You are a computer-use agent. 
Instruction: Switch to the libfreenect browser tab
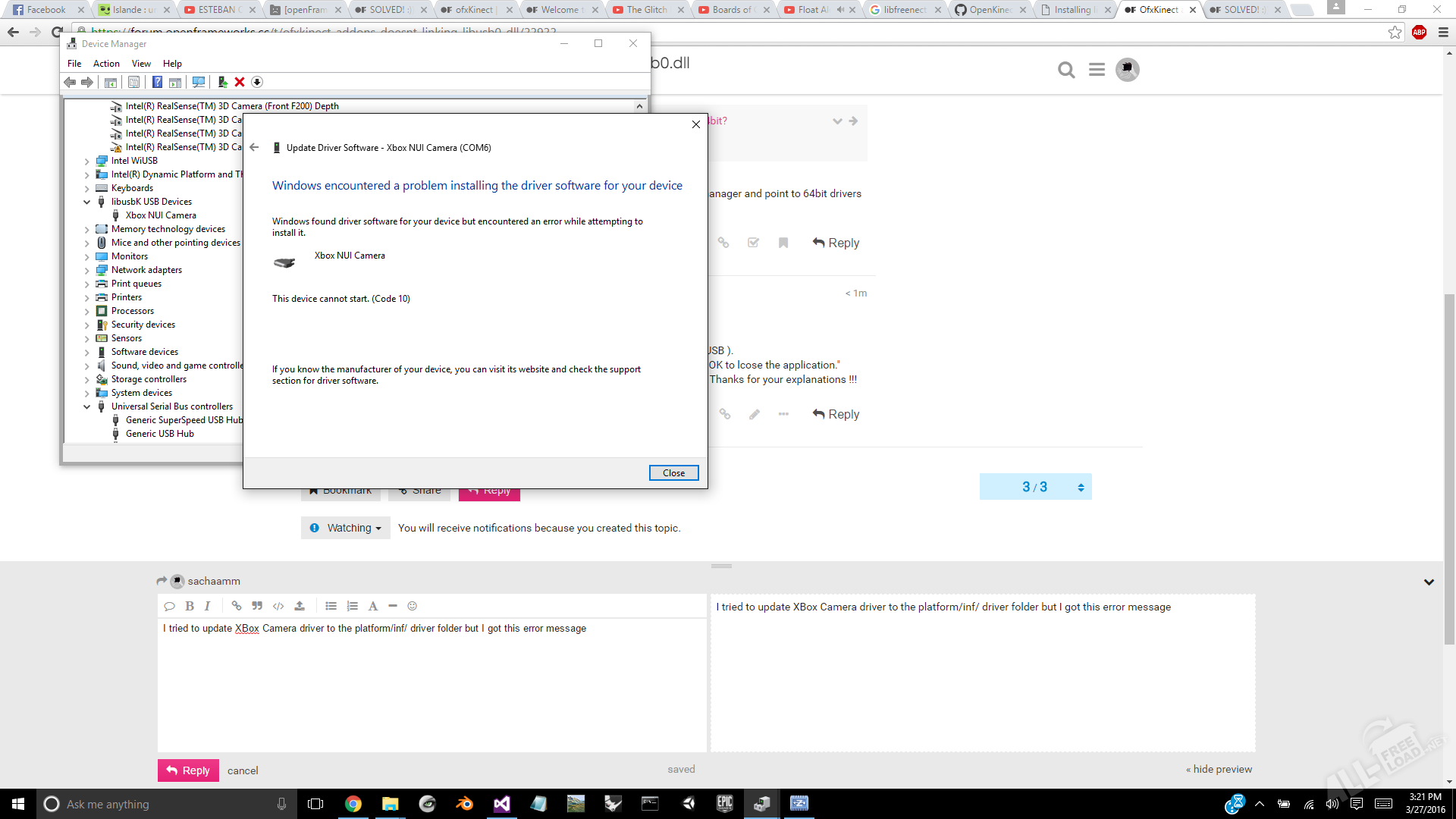(x=904, y=10)
